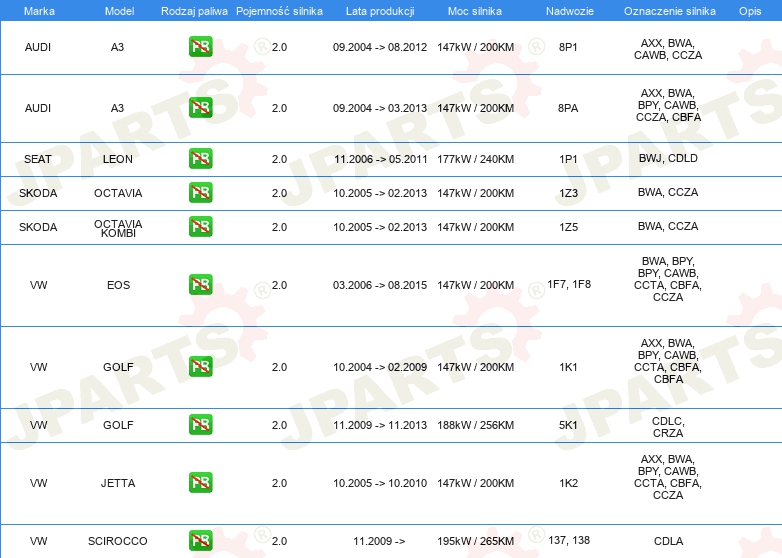Select the fuel type icon in the VW Scirocco row
The height and width of the screenshot is (558, 782).
click(x=200, y=541)
